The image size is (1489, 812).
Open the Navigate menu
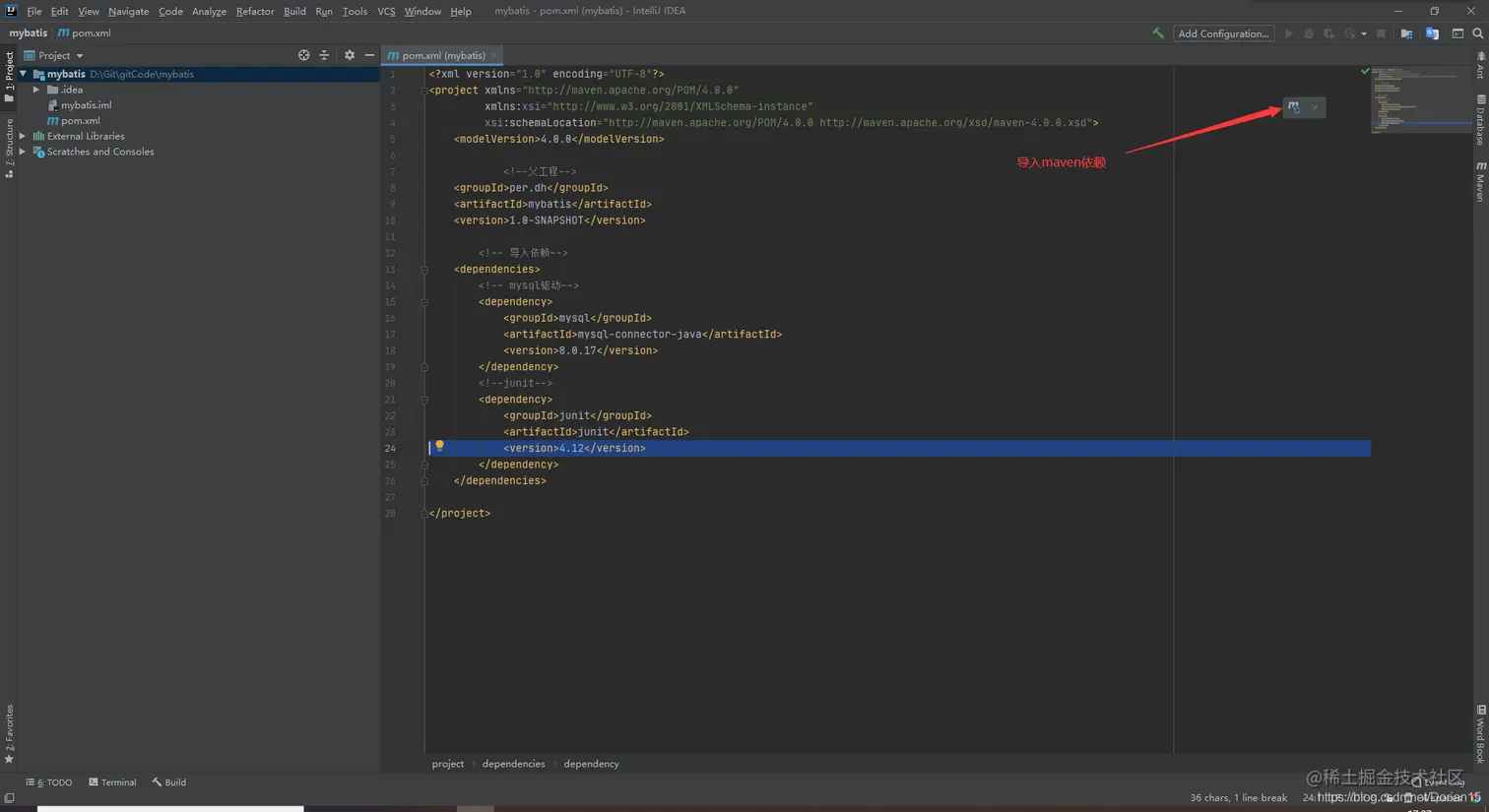tap(128, 11)
